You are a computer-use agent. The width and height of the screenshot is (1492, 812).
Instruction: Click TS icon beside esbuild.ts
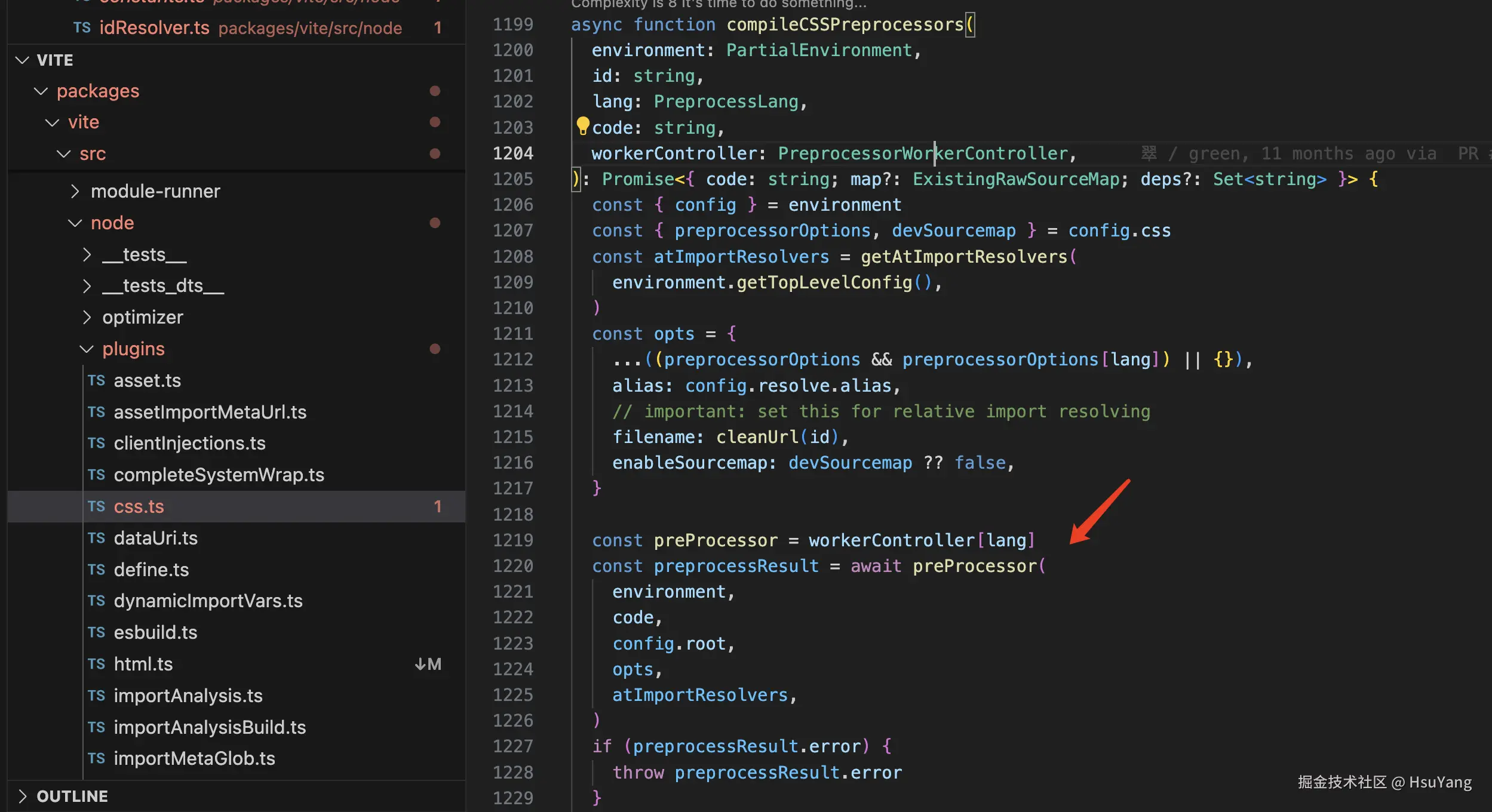point(96,632)
